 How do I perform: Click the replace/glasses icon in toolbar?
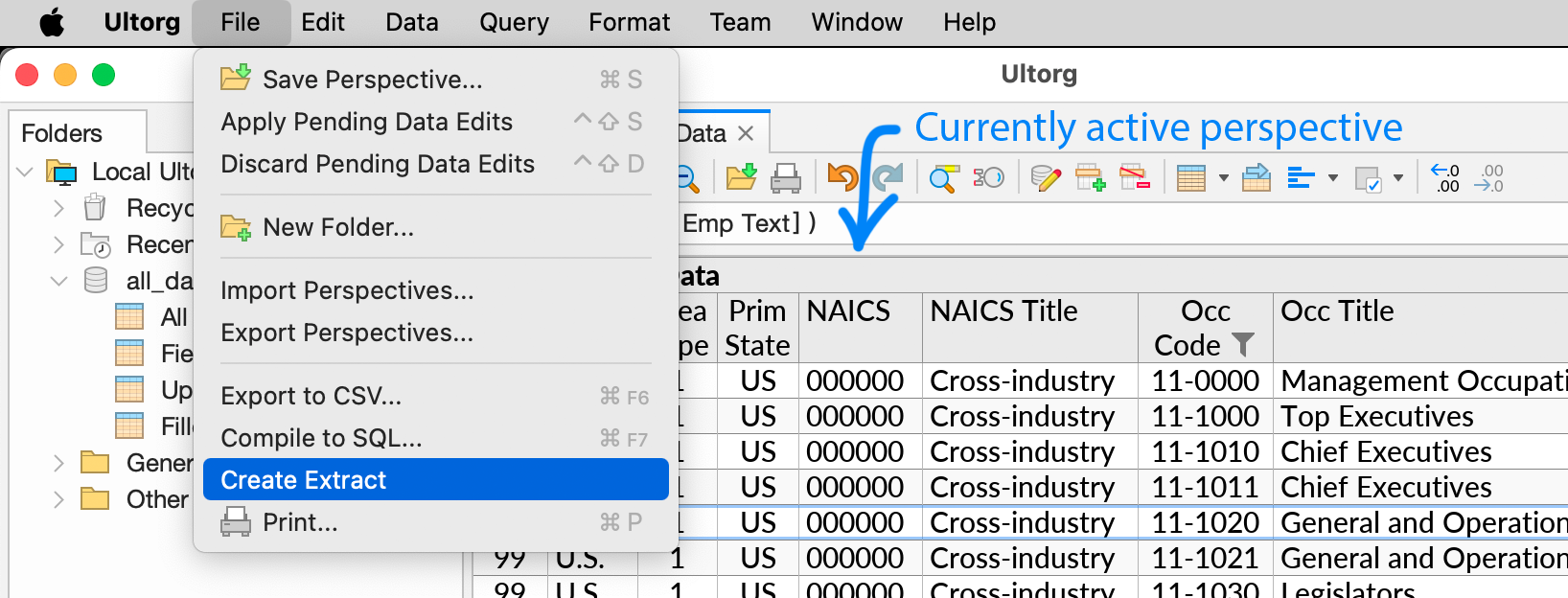click(988, 177)
